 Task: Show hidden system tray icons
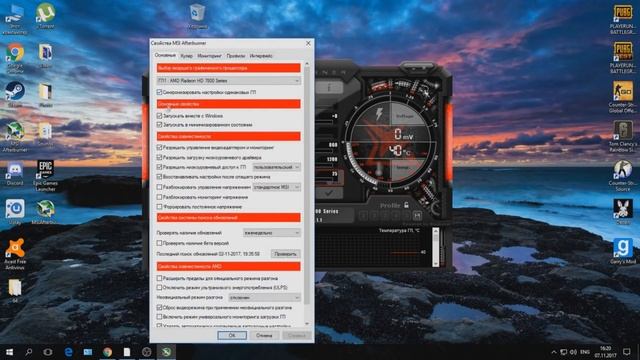pyautogui.click(x=554, y=352)
